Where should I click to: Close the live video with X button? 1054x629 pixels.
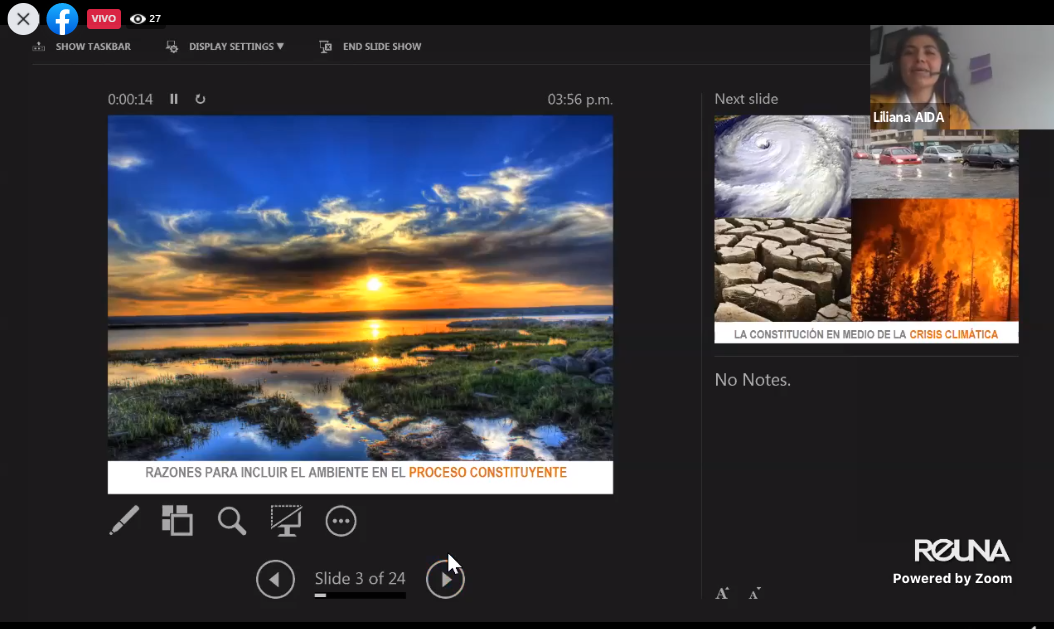click(x=23, y=19)
